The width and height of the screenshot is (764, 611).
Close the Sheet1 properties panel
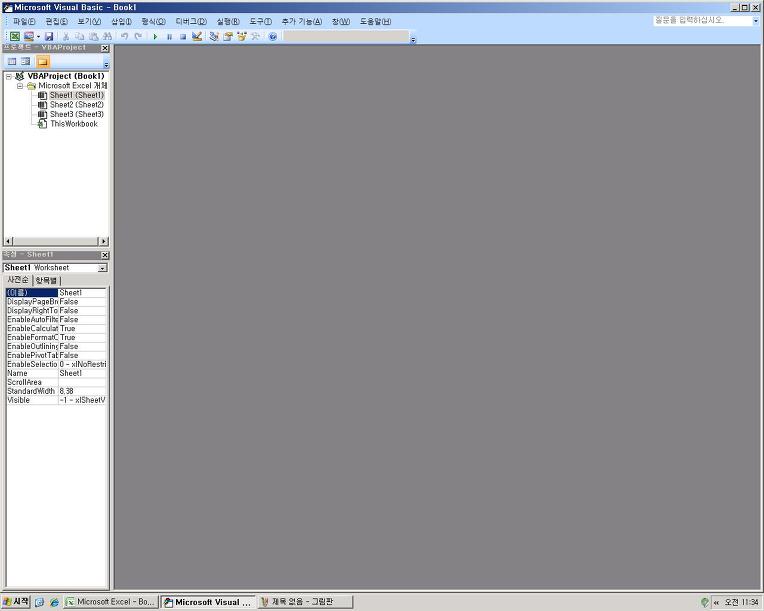(x=105, y=255)
